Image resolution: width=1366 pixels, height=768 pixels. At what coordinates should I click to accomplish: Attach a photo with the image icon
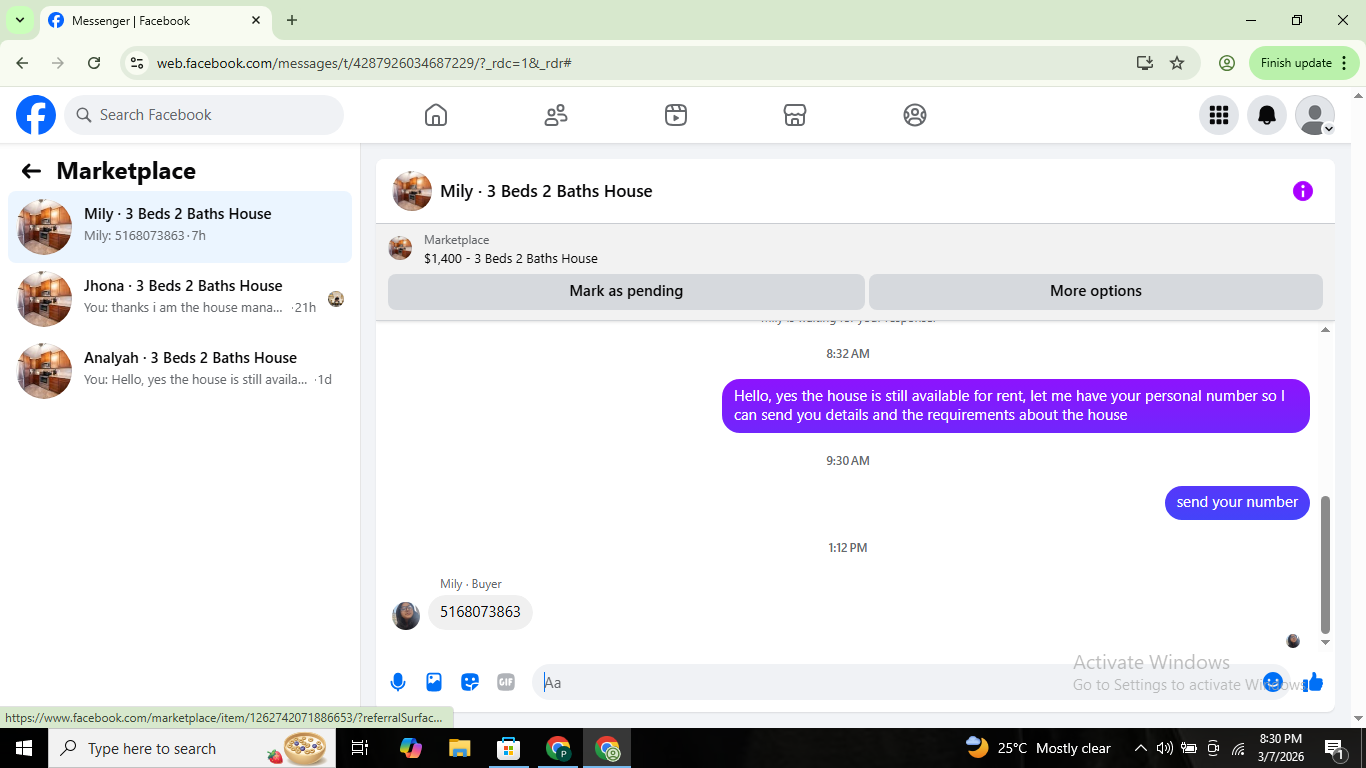coord(434,682)
